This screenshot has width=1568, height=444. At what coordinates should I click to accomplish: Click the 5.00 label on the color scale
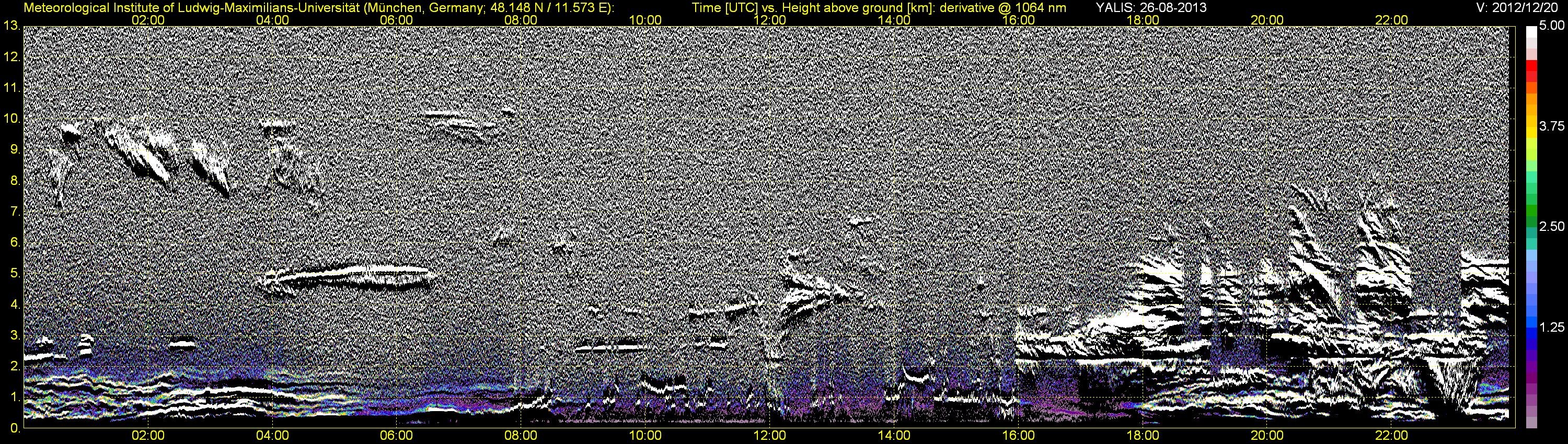tap(1552, 26)
